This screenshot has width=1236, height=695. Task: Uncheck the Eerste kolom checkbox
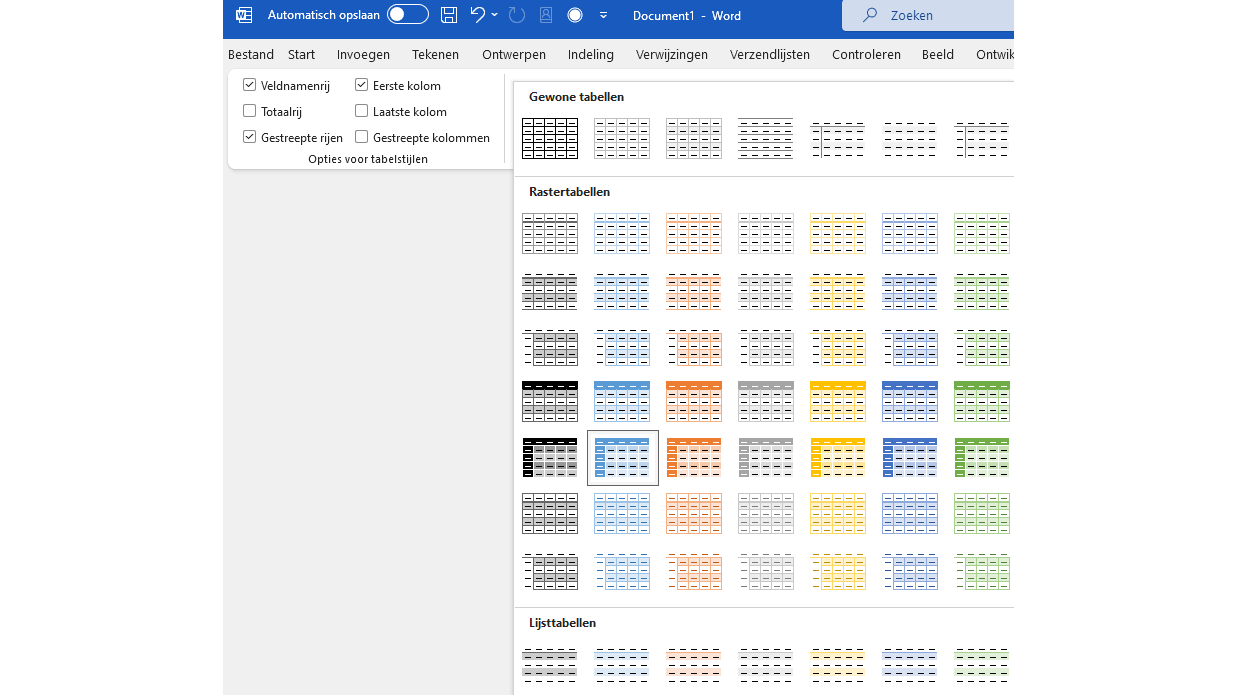362,85
